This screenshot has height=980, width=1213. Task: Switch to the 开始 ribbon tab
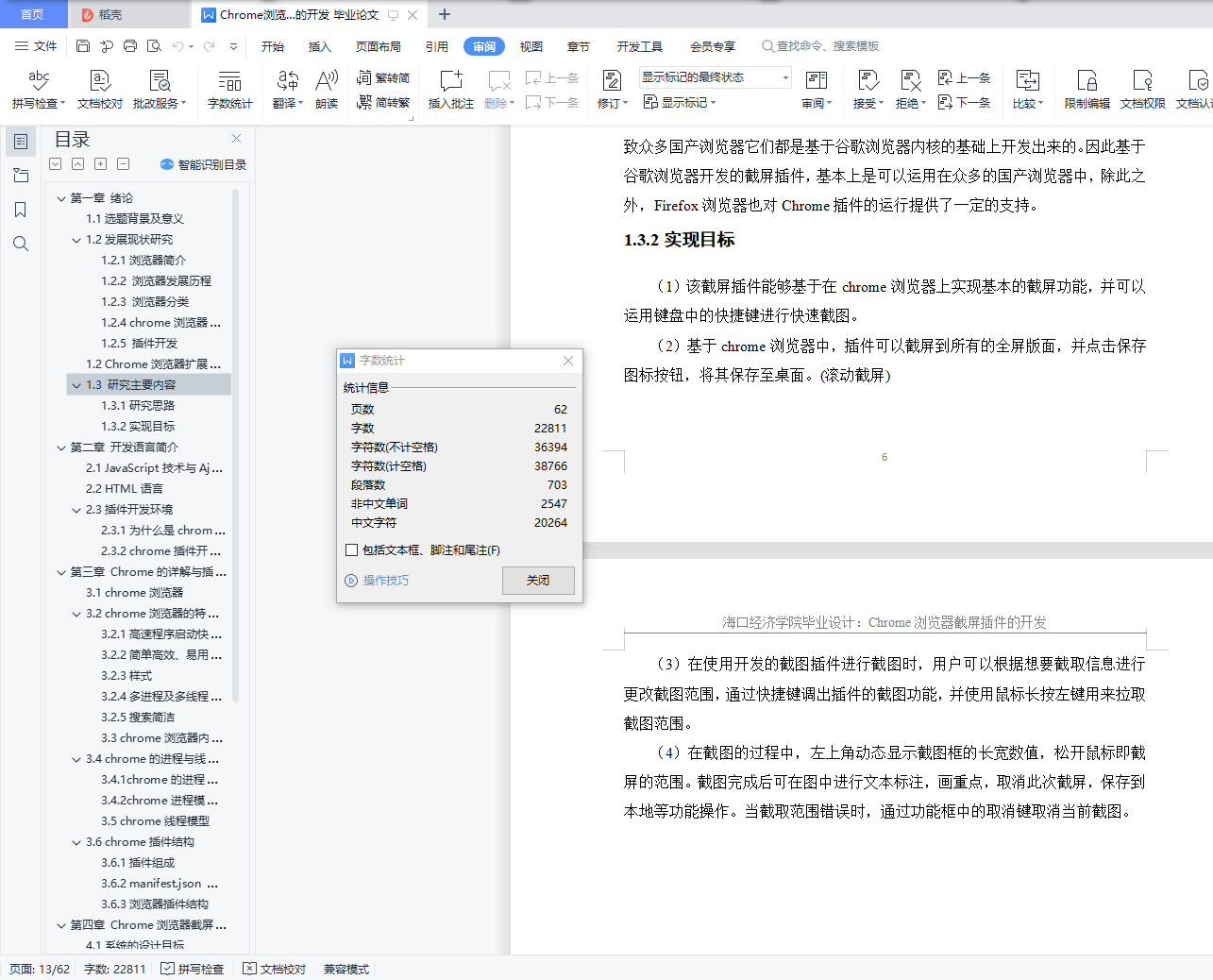pos(273,46)
